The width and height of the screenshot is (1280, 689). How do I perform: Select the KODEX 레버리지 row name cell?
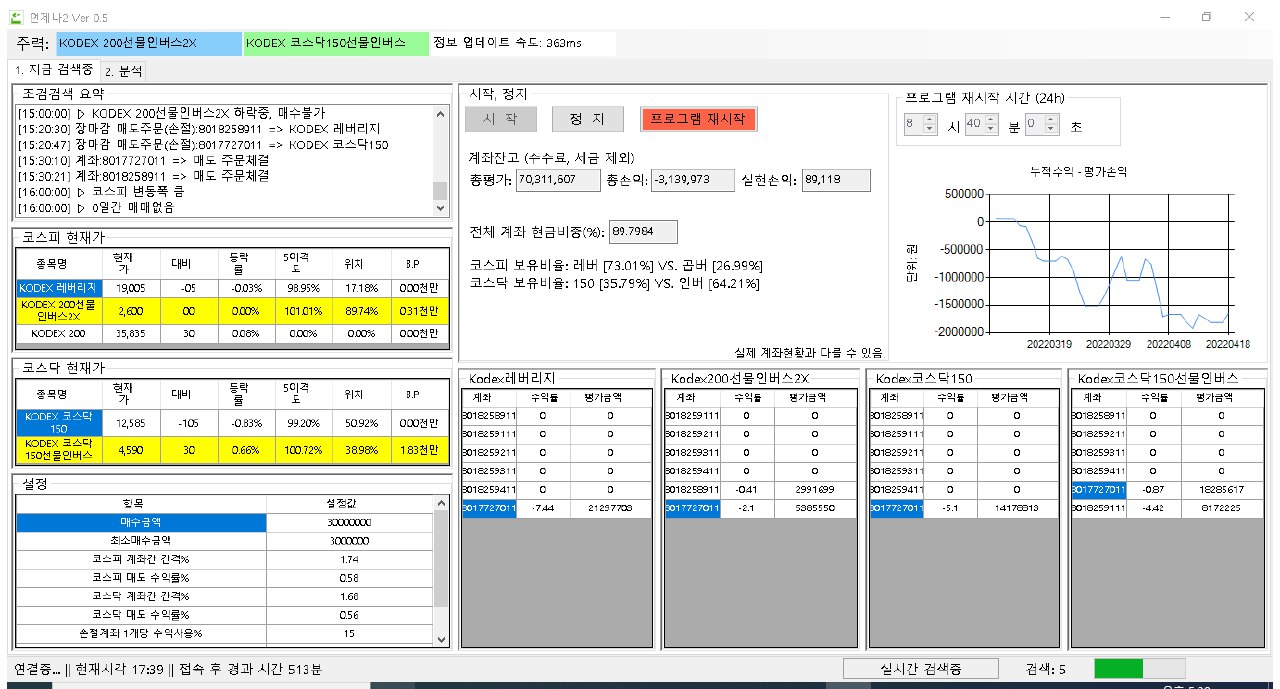pos(58,287)
